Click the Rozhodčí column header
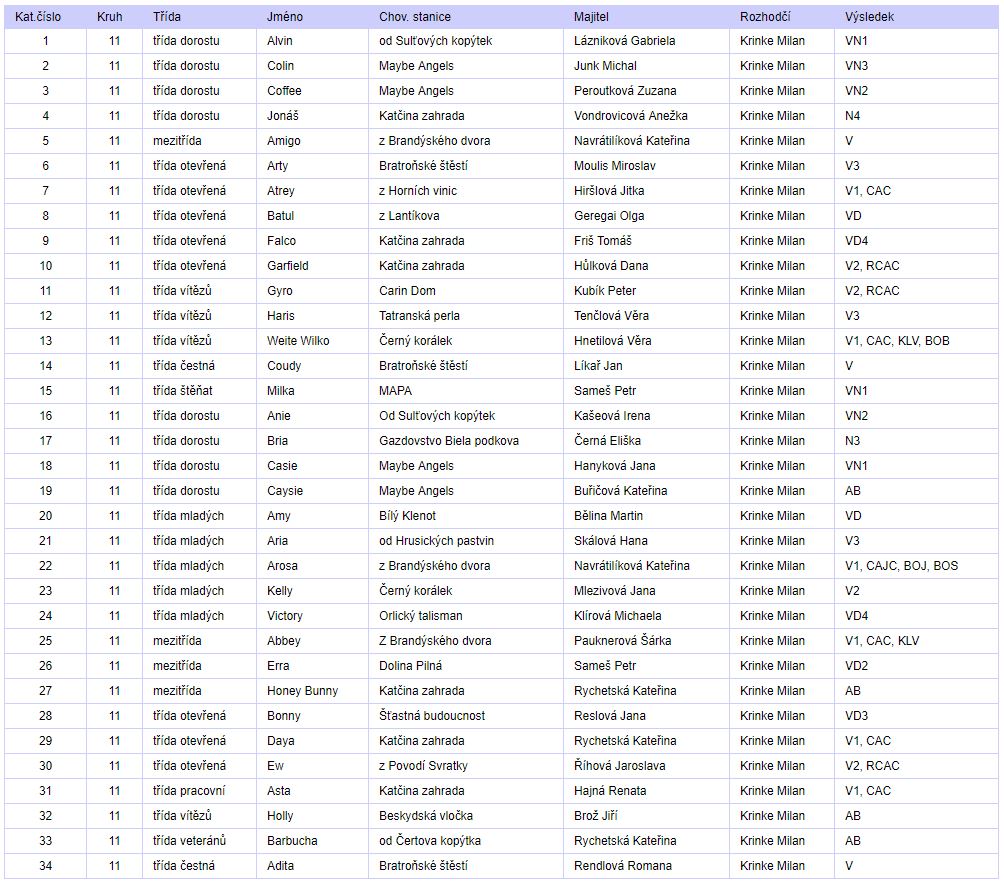 pyautogui.click(x=768, y=17)
